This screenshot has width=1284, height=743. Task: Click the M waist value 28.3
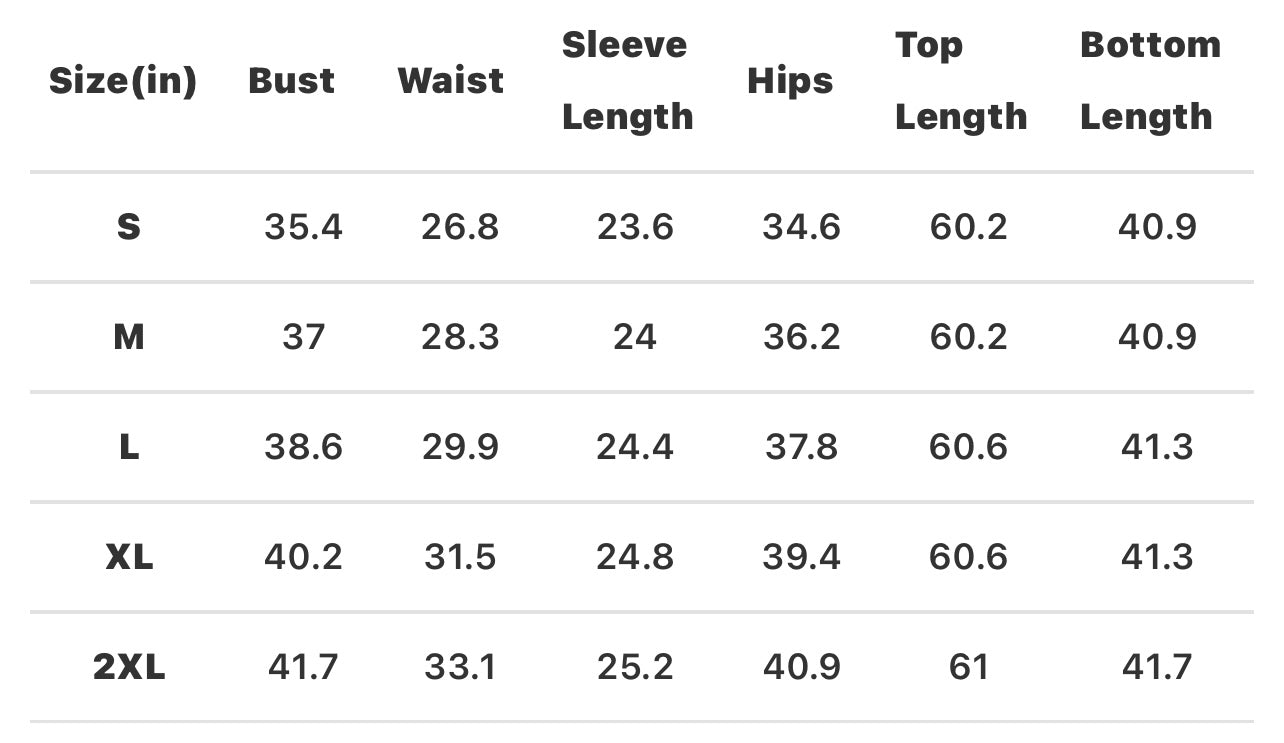point(460,337)
